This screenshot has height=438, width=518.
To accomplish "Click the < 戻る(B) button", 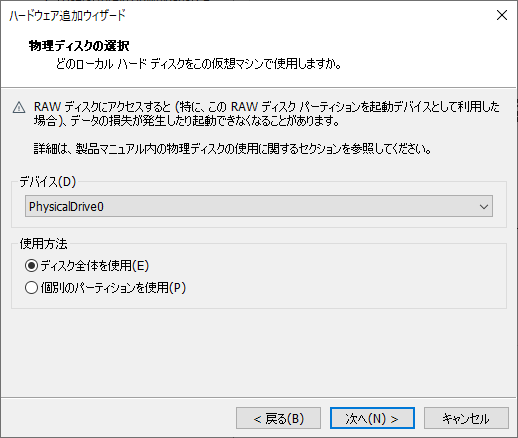I will tap(278, 418).
